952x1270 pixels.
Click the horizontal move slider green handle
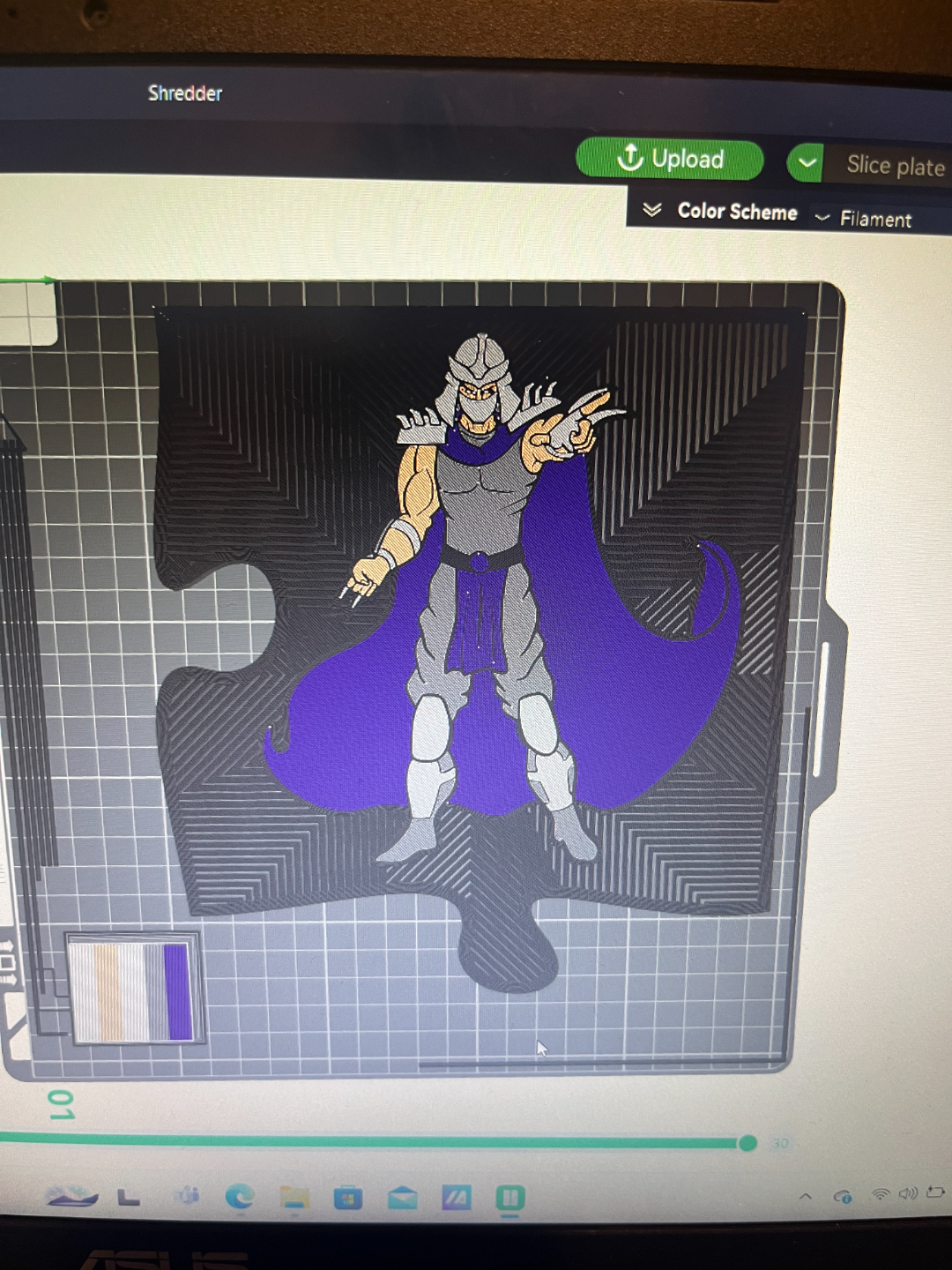click(747, 1143)
